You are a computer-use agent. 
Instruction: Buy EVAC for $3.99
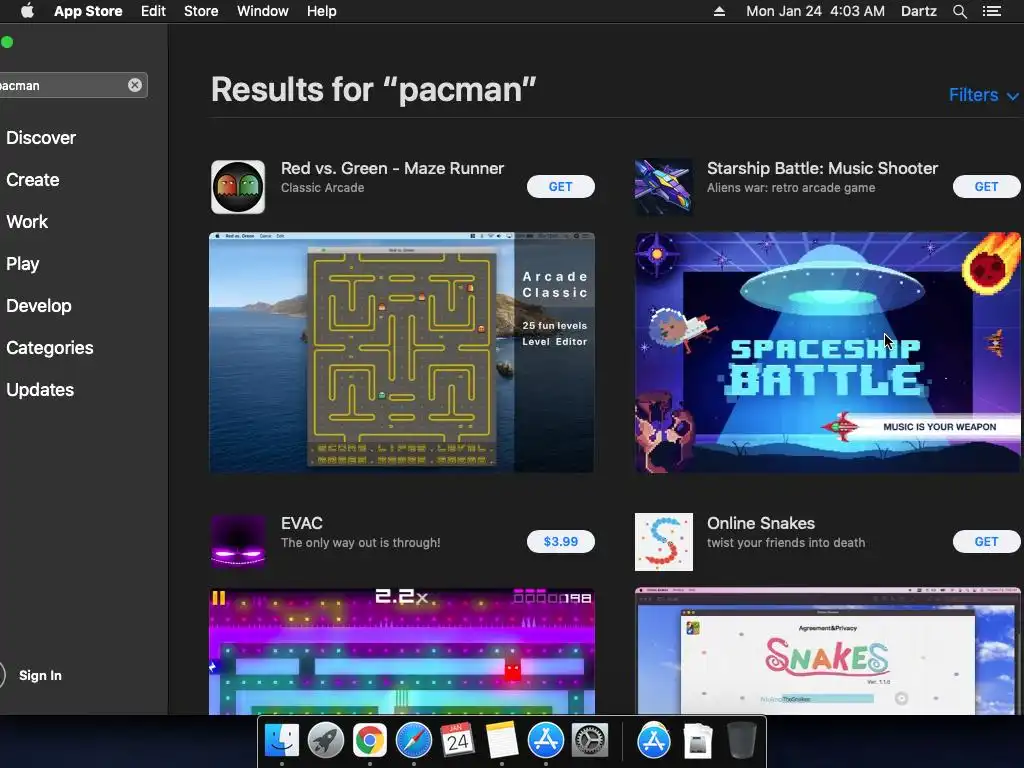coord(560,541)
